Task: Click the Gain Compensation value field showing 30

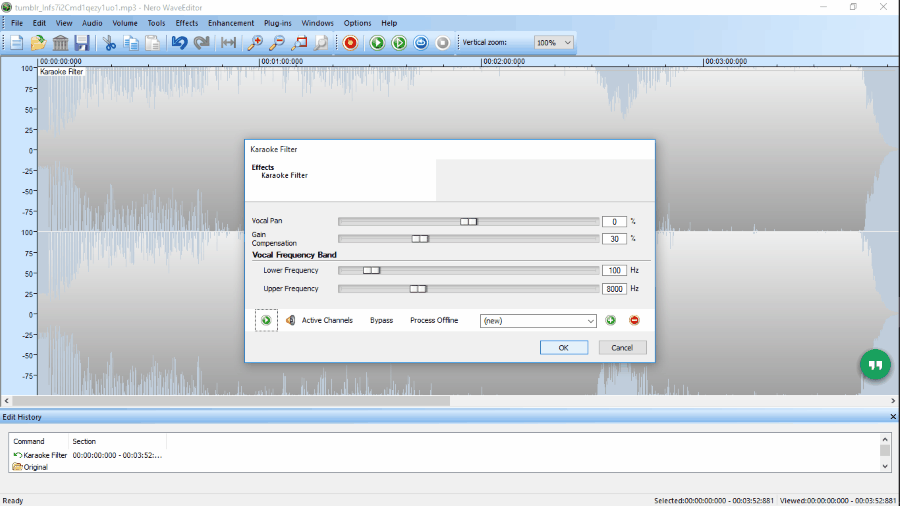Action: click(614, 239)
